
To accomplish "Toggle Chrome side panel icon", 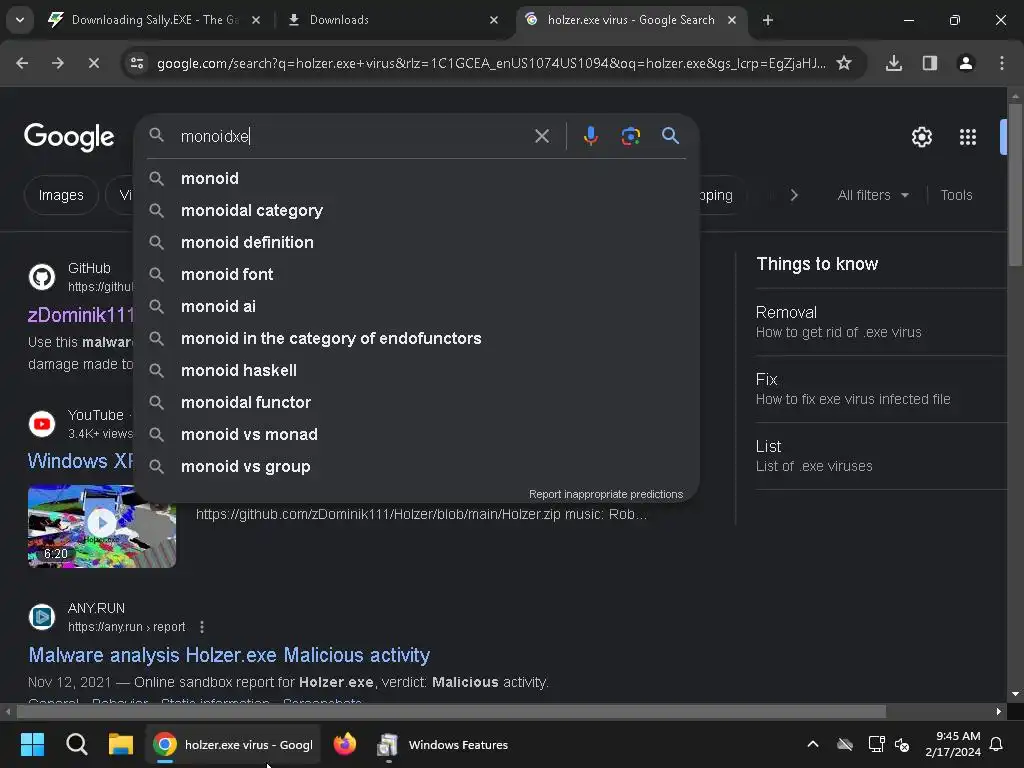I will click(930, 63).
